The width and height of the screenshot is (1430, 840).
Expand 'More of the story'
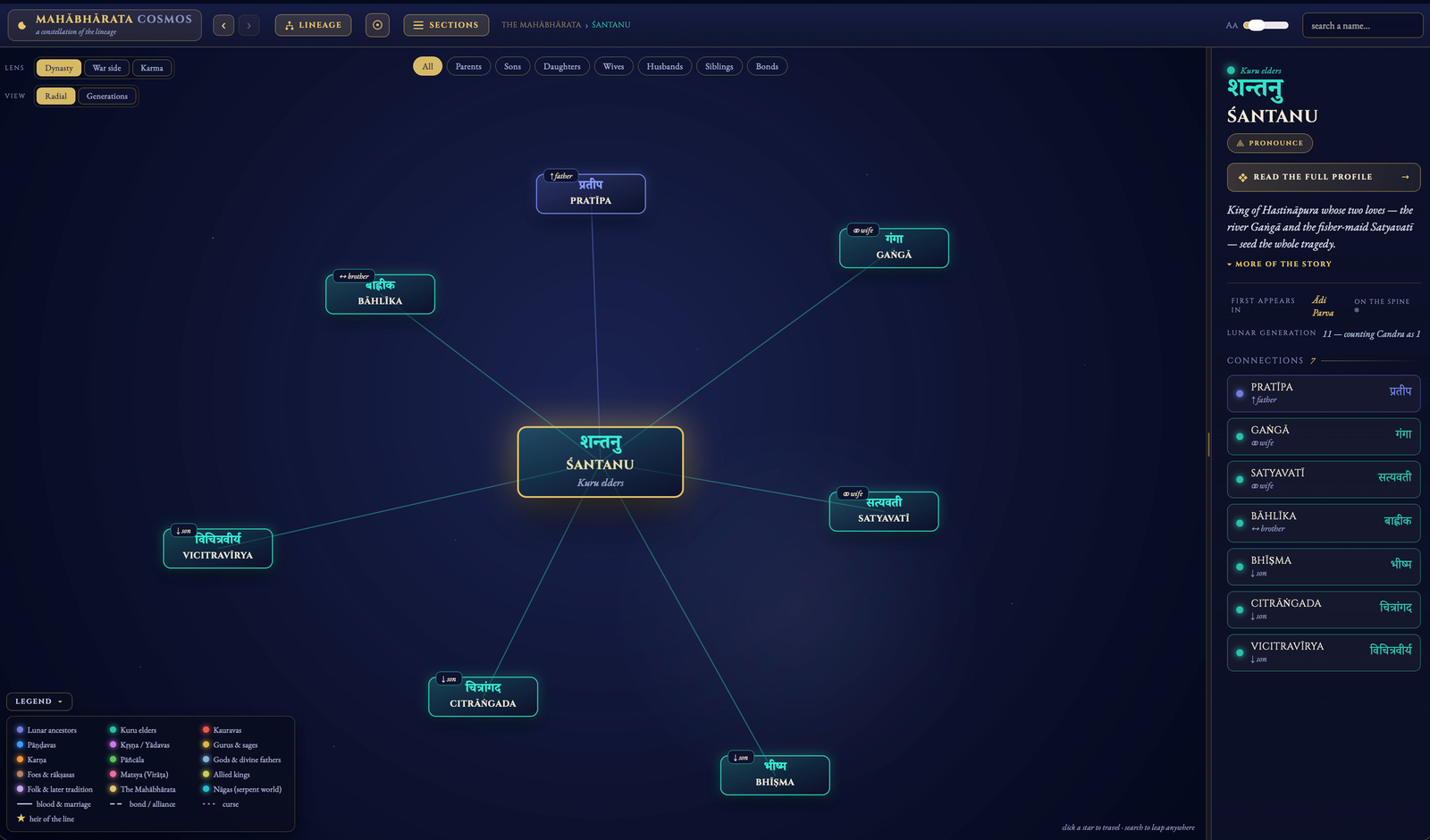(x=1279, y=265)
